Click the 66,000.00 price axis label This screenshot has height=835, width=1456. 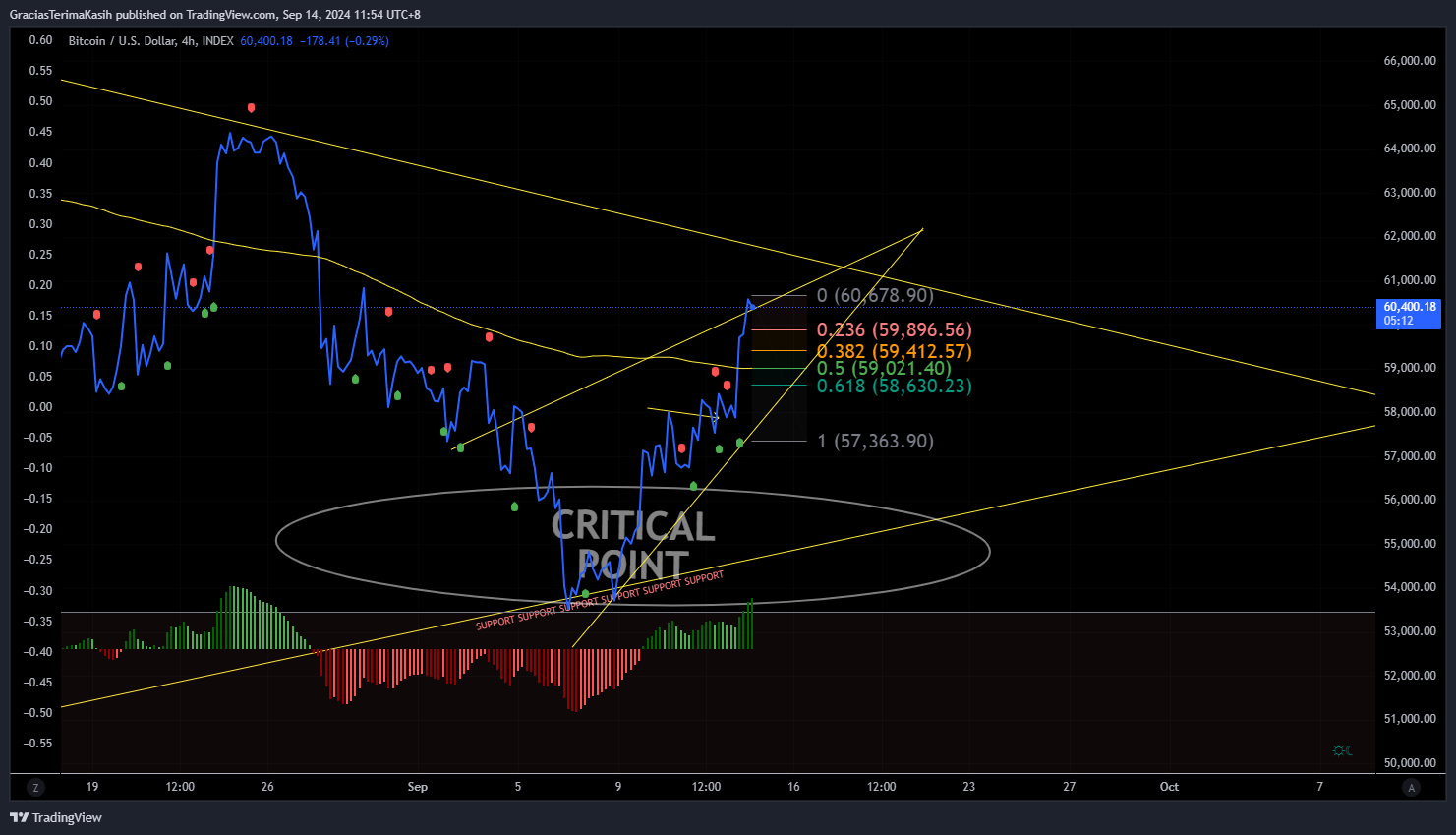[x=1410, y=61]
